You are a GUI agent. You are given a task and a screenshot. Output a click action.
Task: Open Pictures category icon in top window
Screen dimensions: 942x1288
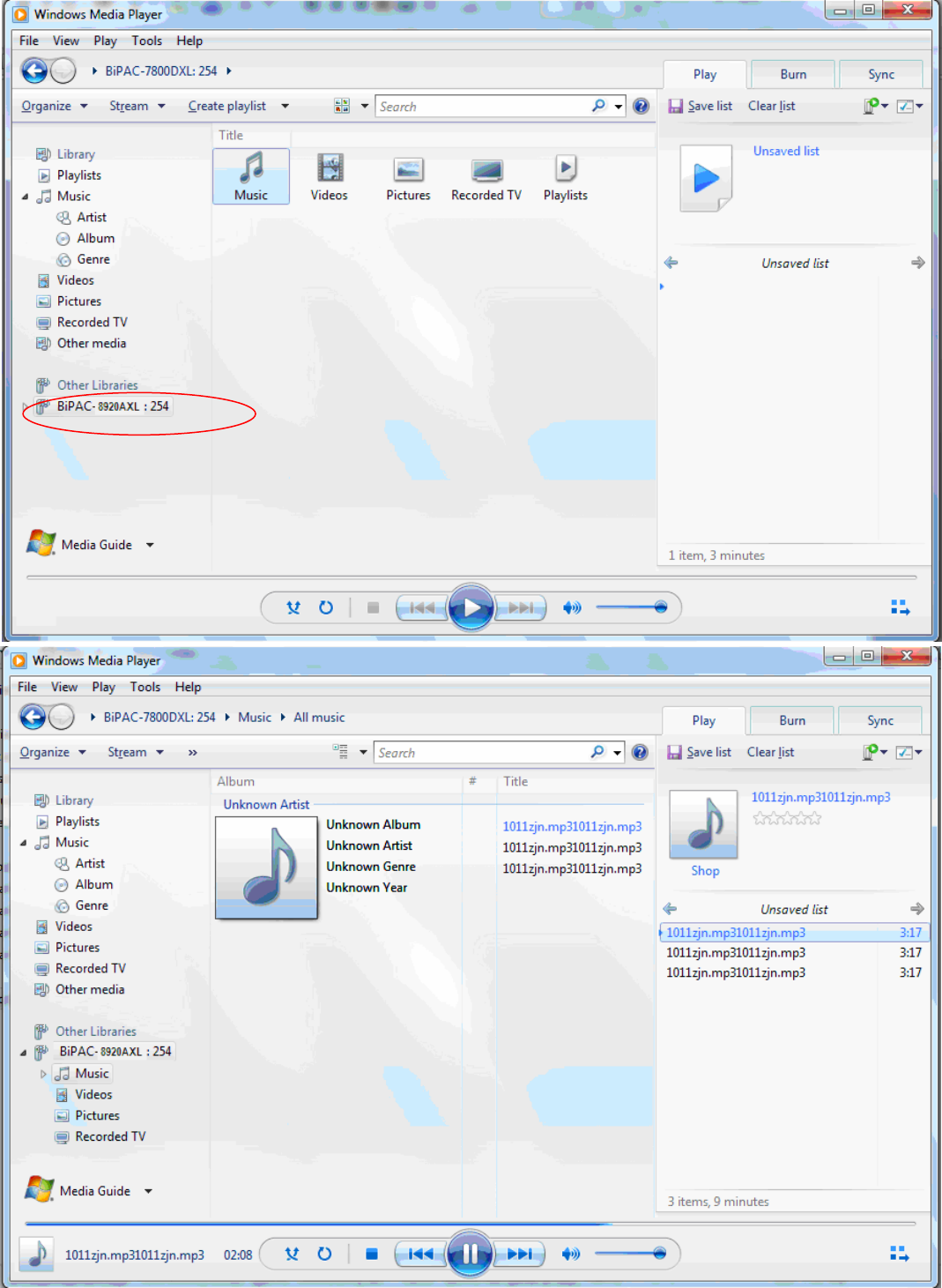[x=408, y=176]
